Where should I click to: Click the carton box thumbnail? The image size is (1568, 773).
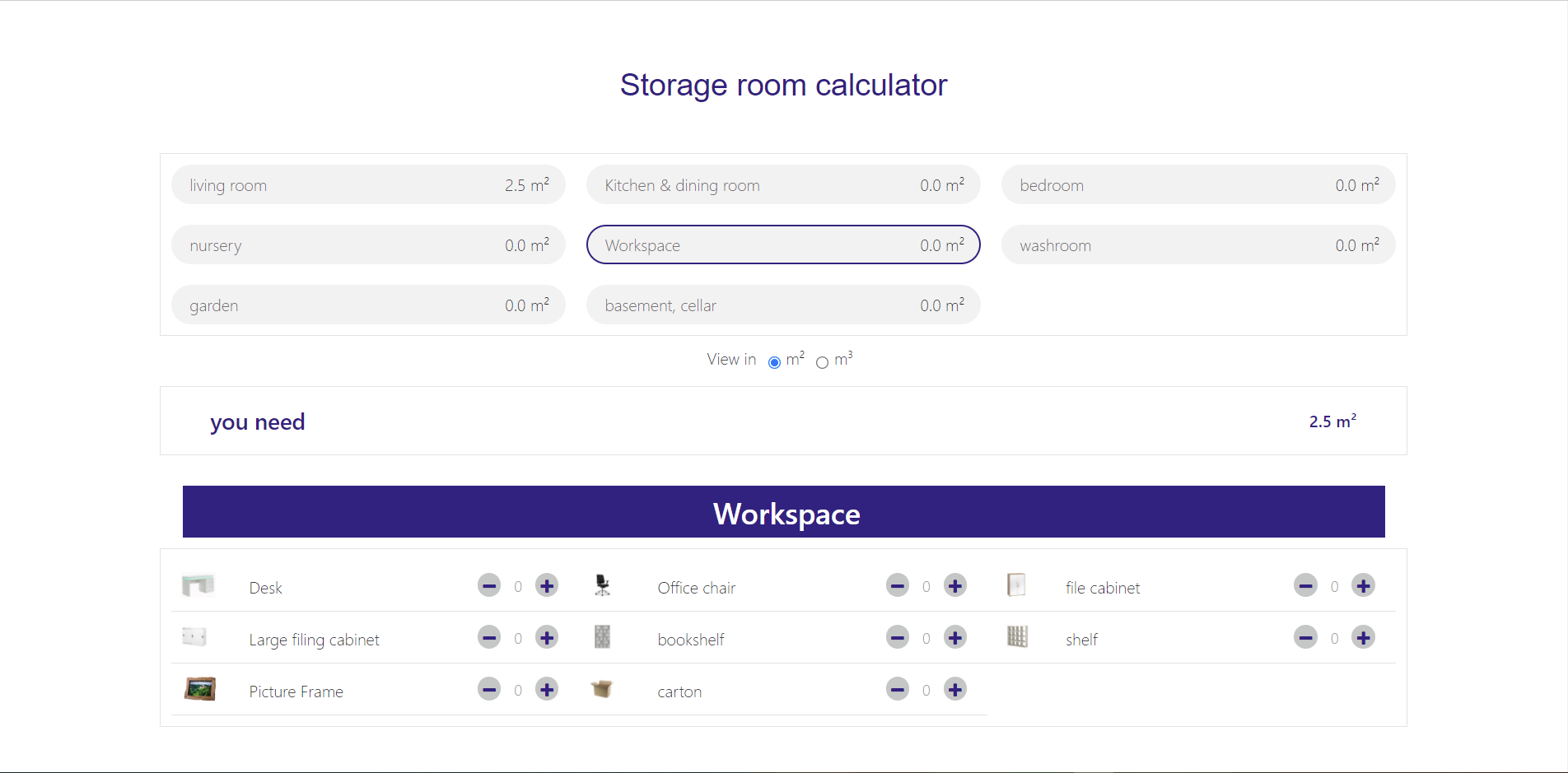(x=602, y=689)
